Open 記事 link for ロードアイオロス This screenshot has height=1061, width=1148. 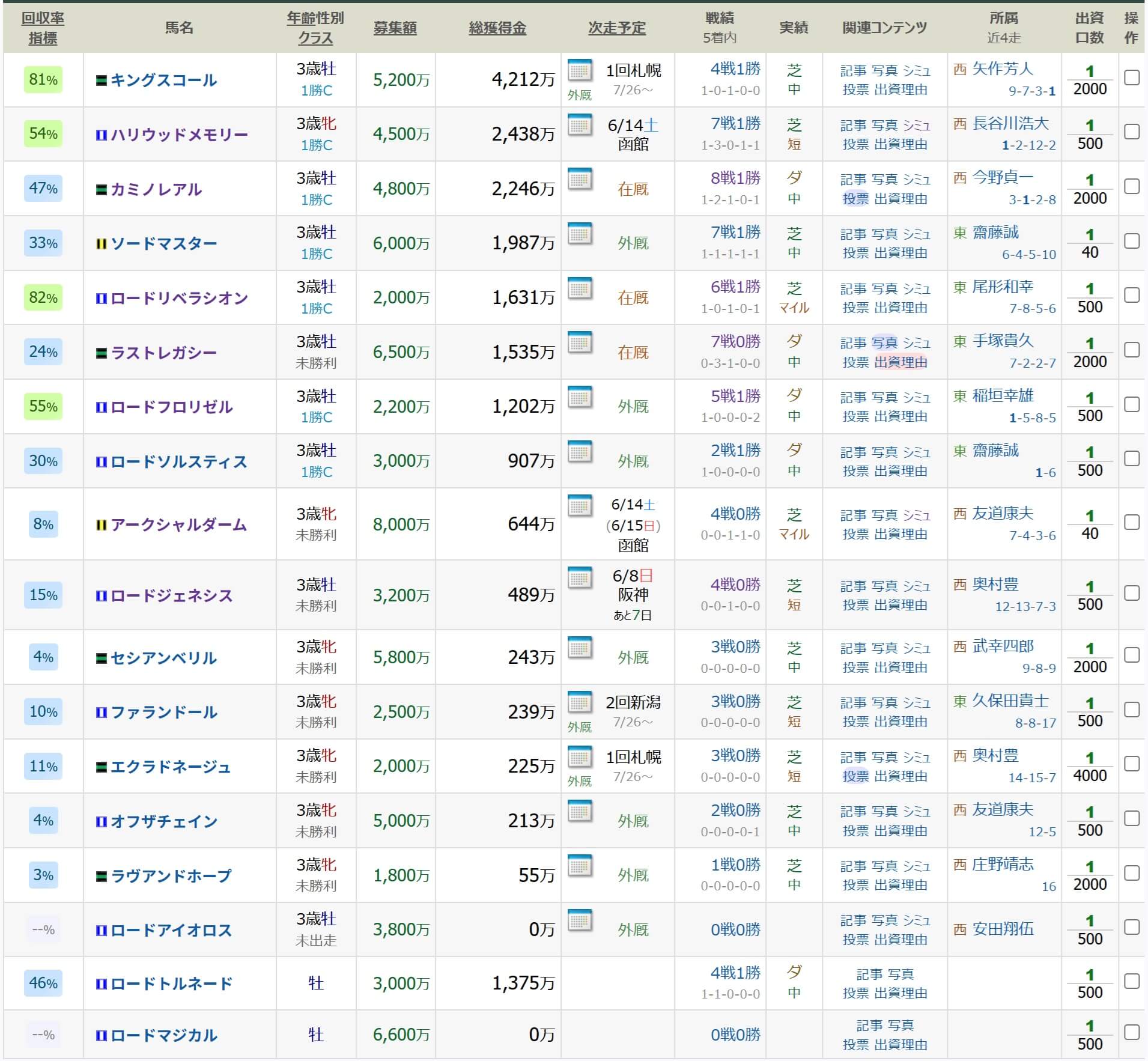point(853,920)
